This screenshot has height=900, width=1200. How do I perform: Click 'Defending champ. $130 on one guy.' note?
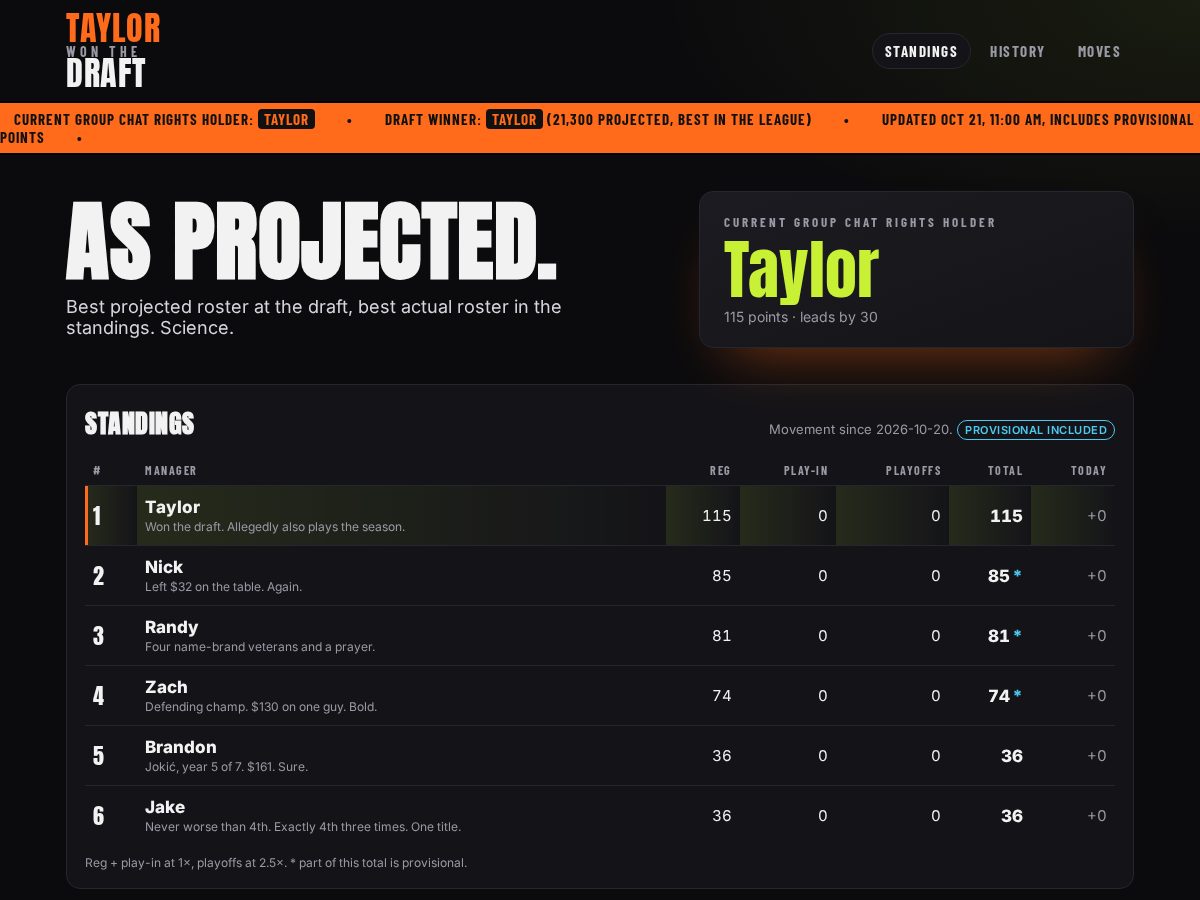tap(261, 707)
